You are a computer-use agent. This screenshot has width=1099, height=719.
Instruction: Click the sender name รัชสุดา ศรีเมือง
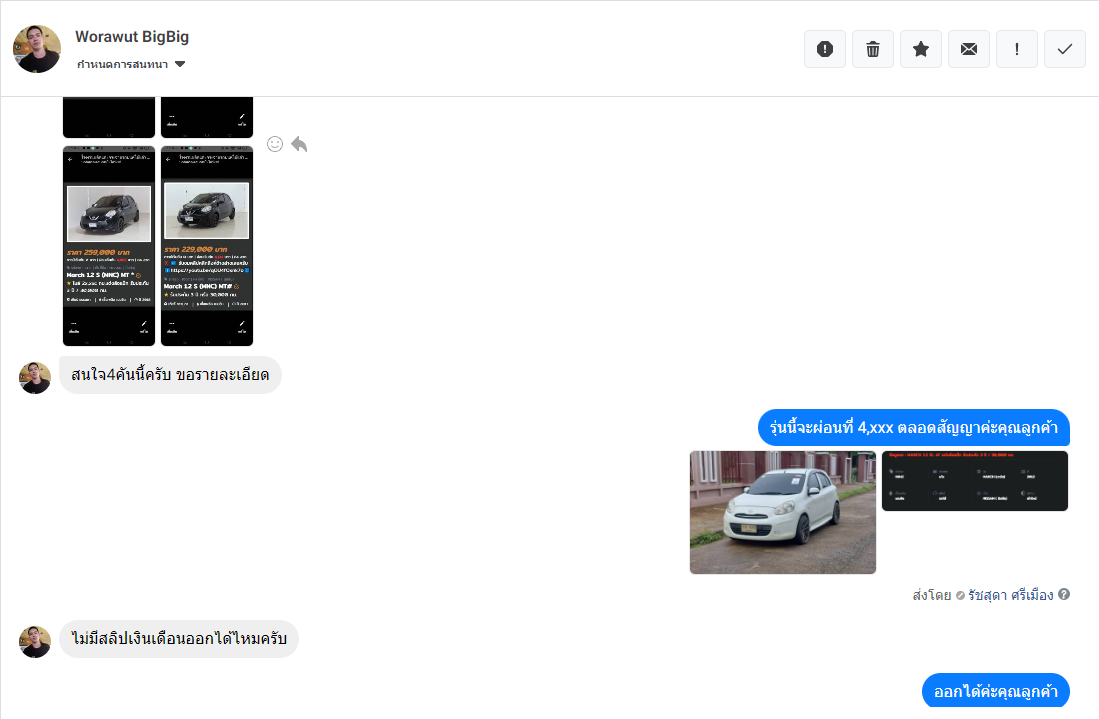1010,595
